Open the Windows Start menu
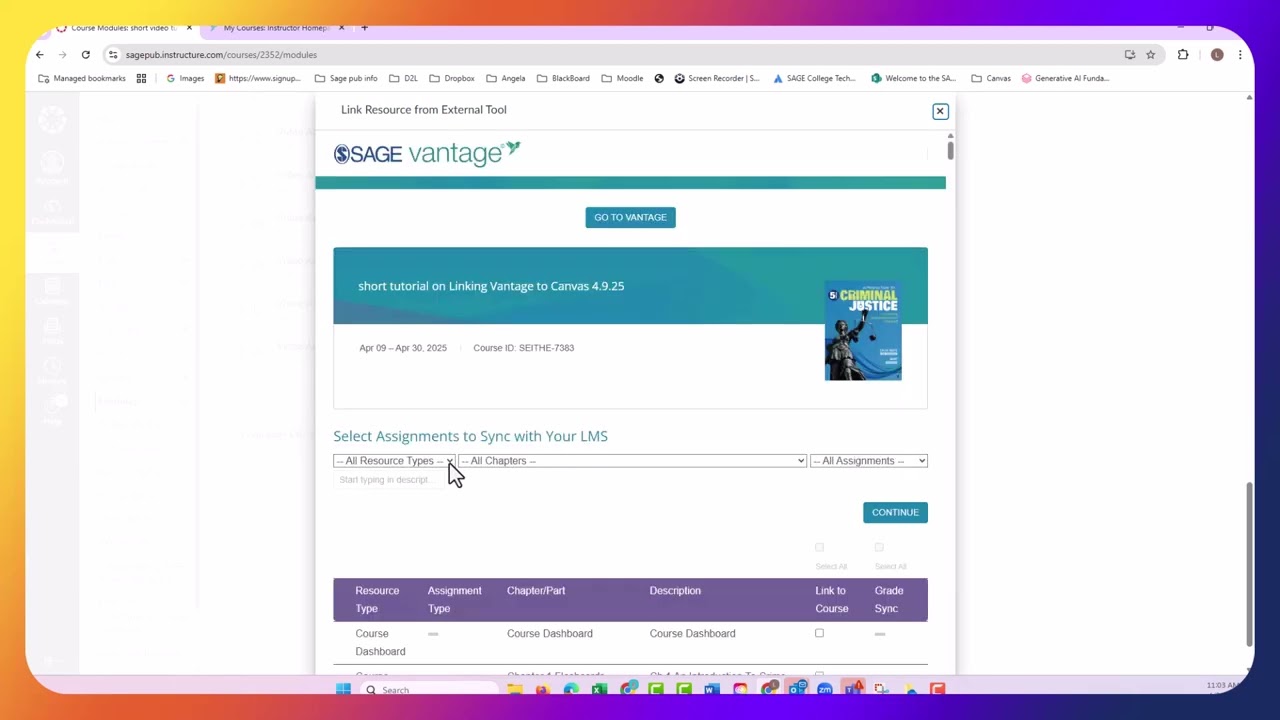 coord(343,690)
